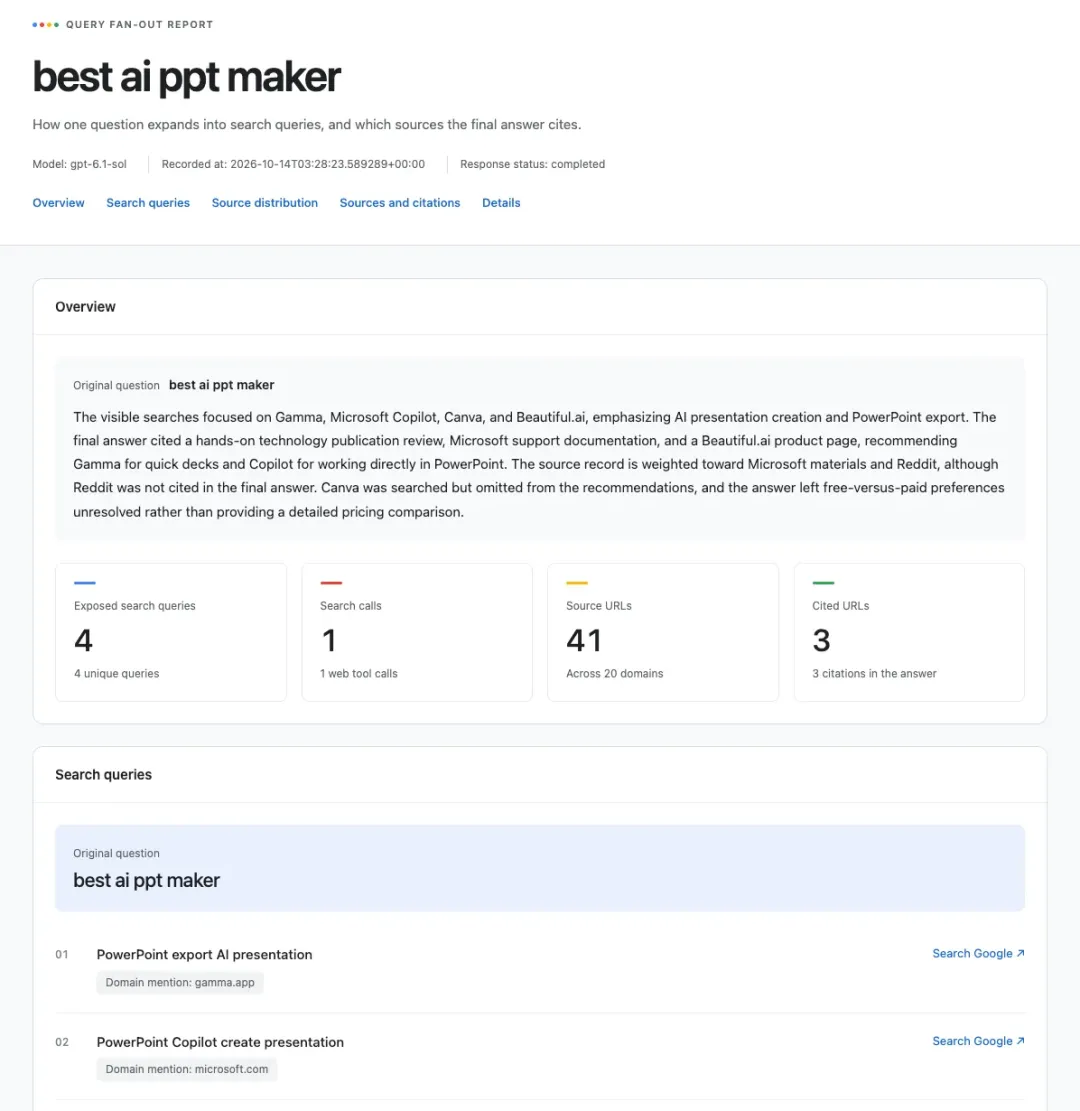The width and height of the screenshot is (1080, 1111).
Task: Open Source distribution nav link
Action: [x=264, y=203]
